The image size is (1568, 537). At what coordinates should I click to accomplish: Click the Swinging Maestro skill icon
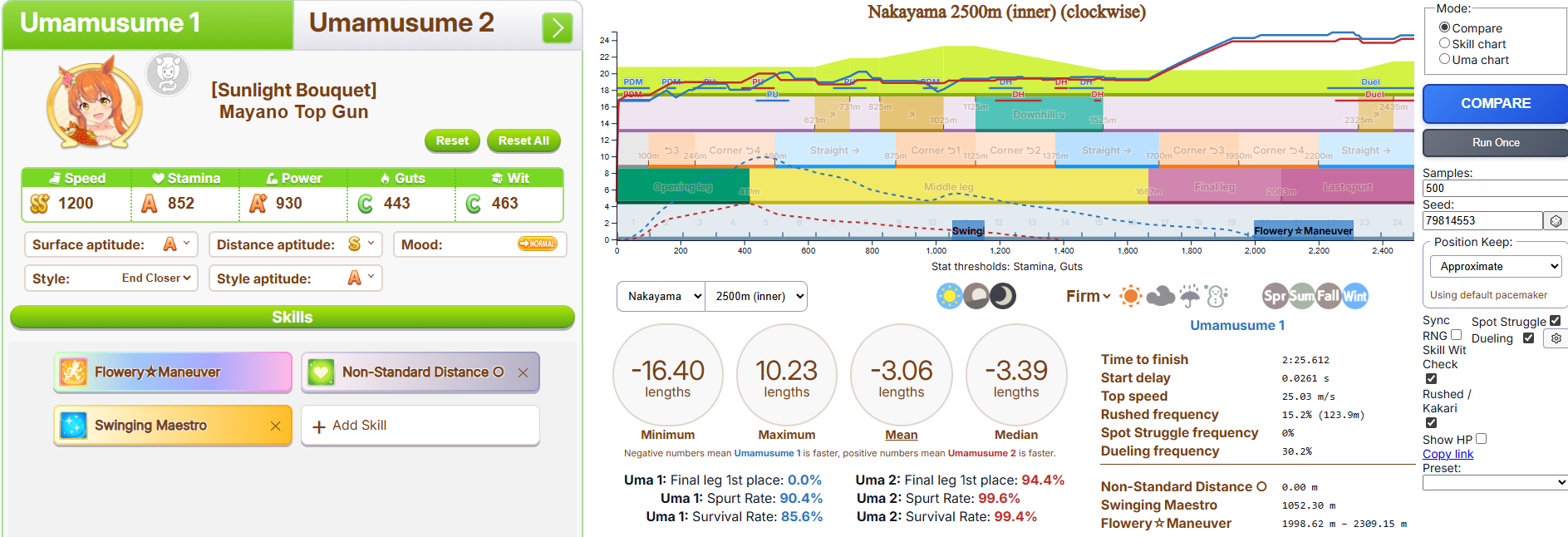[73, 425]
